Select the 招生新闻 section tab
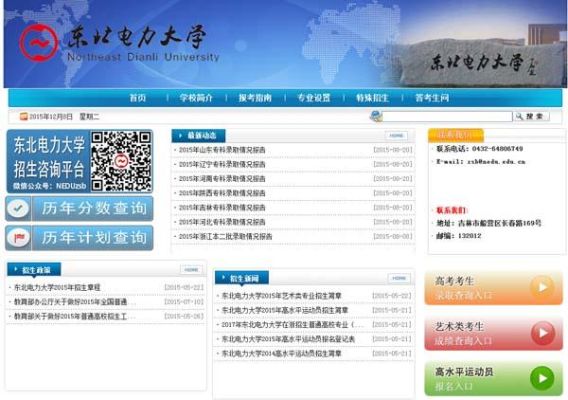This screenshot has width=568, height=400. pos(242,278)
